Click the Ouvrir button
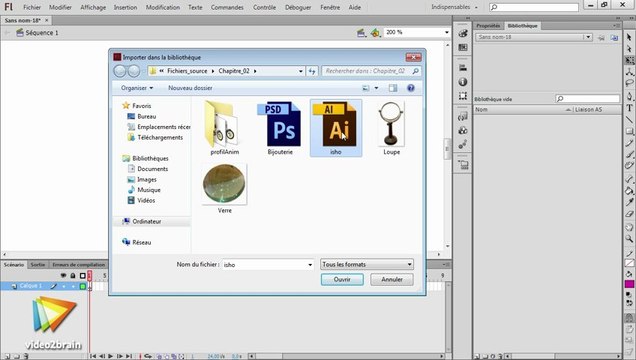The width and height of the screenshot is (636, 360). point(342,279)
